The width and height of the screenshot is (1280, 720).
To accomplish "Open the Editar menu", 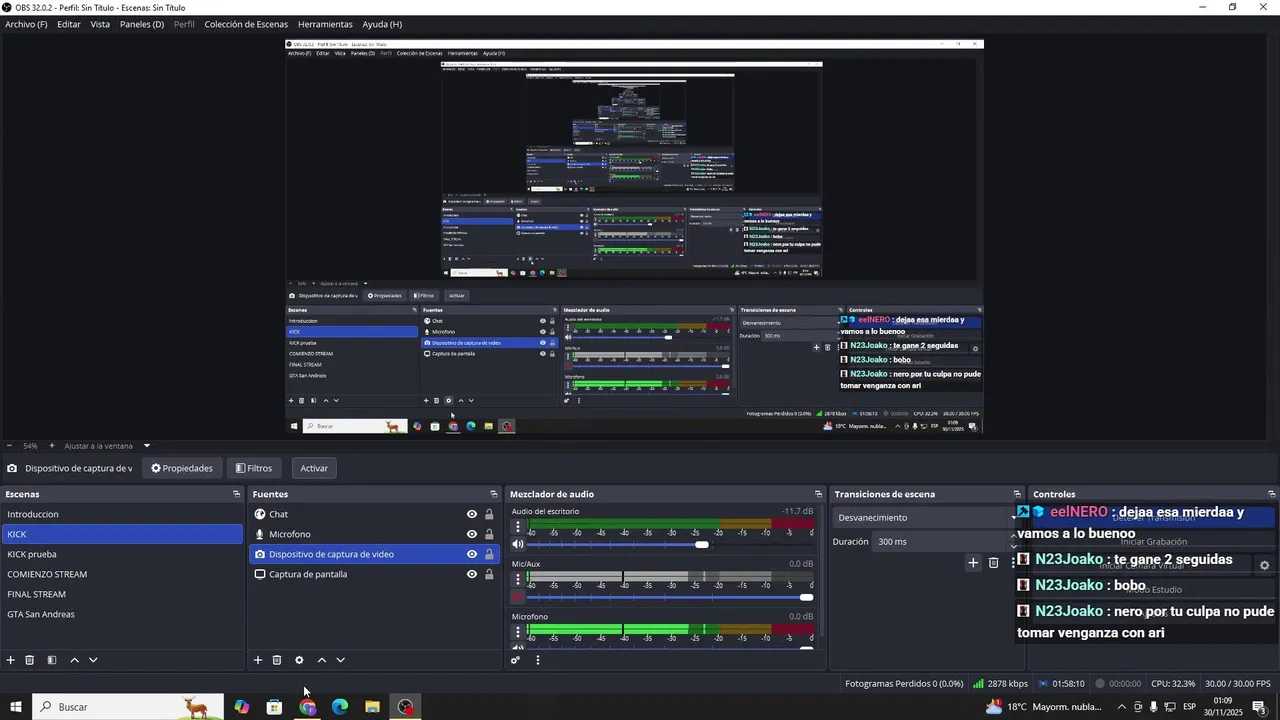I will 69,24.
